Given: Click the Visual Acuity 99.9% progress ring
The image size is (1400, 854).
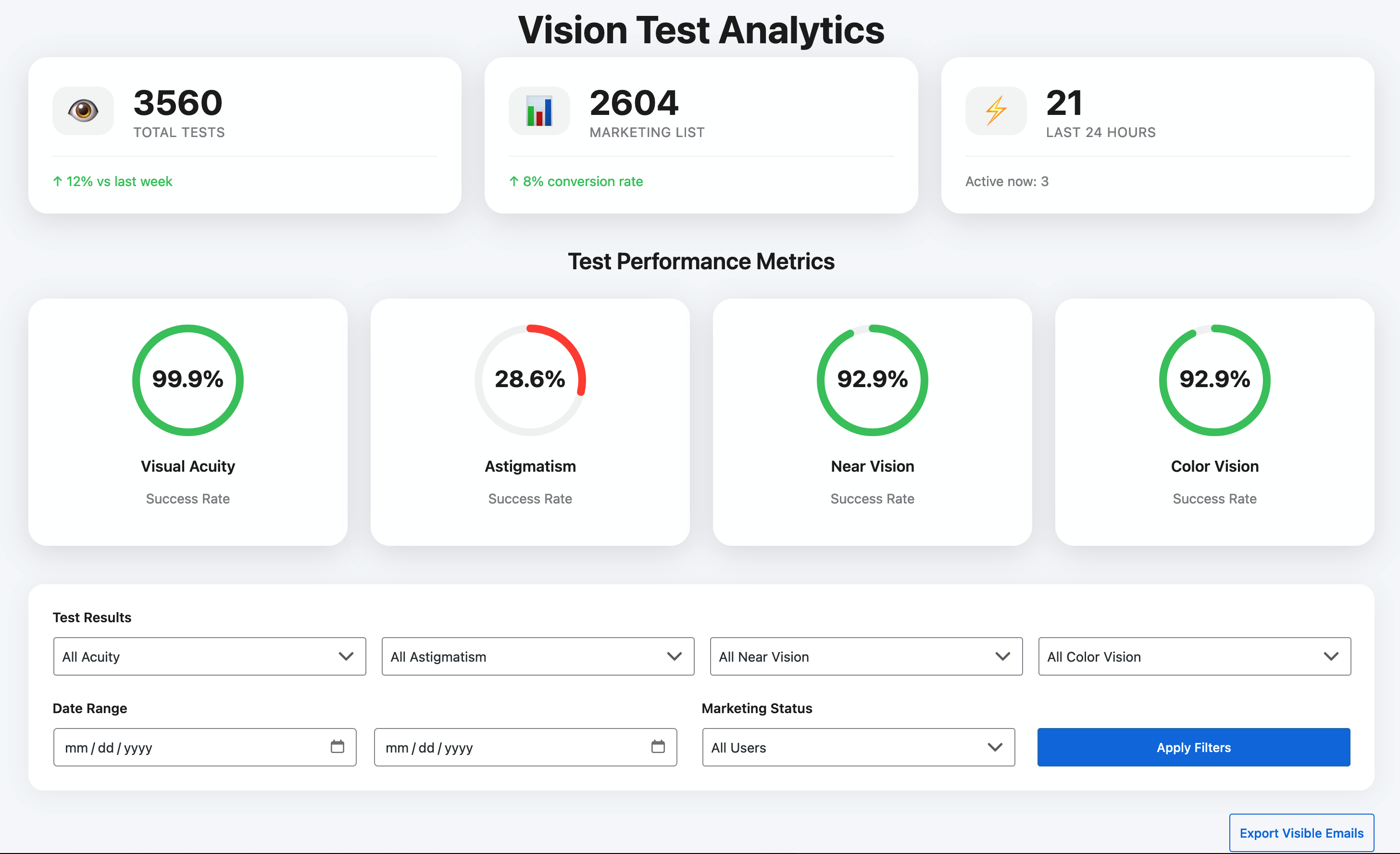Looking at the screenshot, I should coord(187,379).
